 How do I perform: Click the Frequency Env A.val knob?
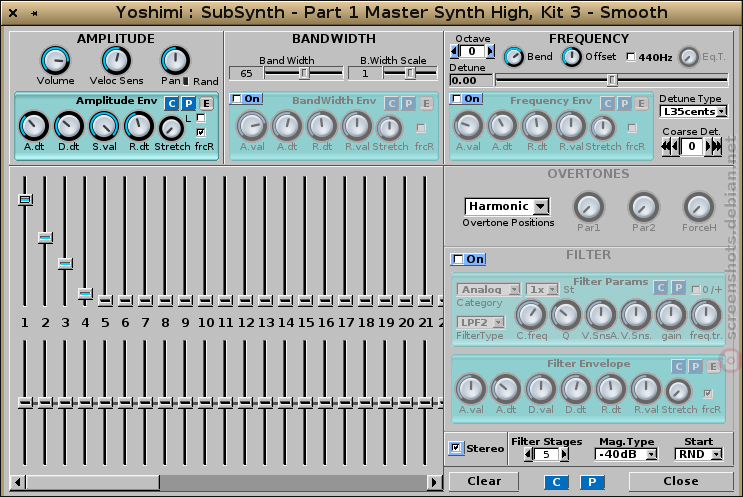pos(468,126)
